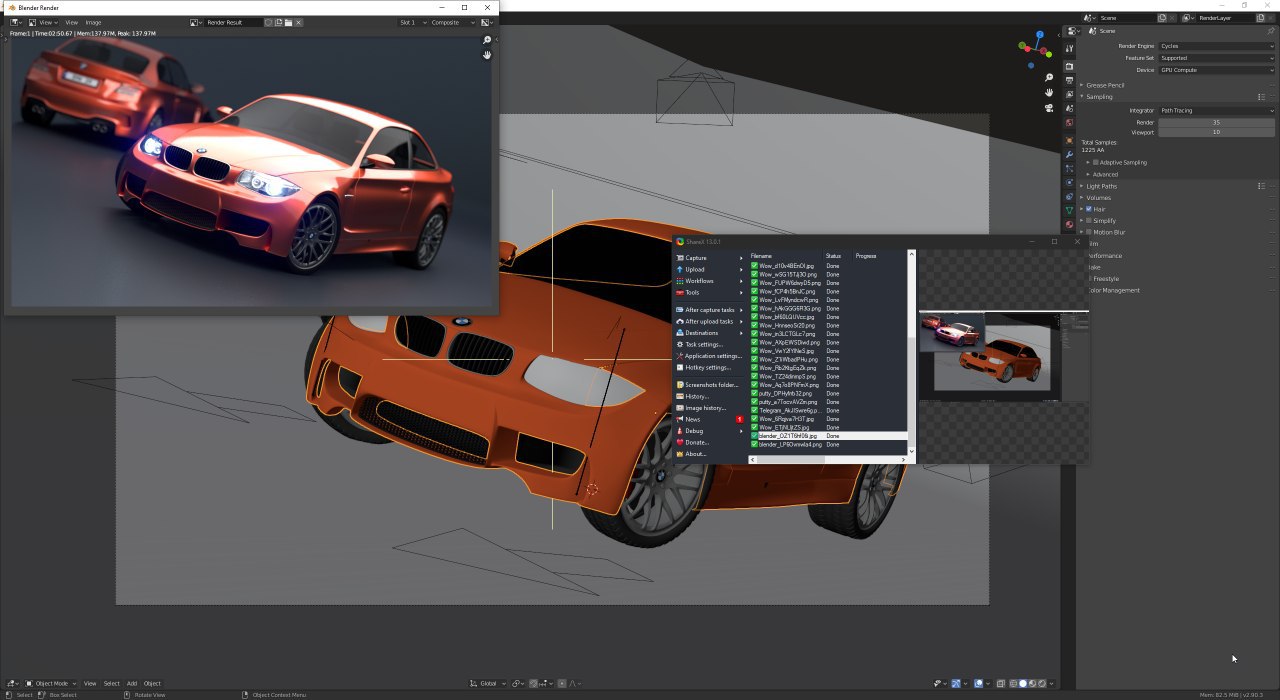This screenshot has height=700, width=1280.
Task: Open the Integrator dropdown (Path Tracing)
Action: 1216,110
